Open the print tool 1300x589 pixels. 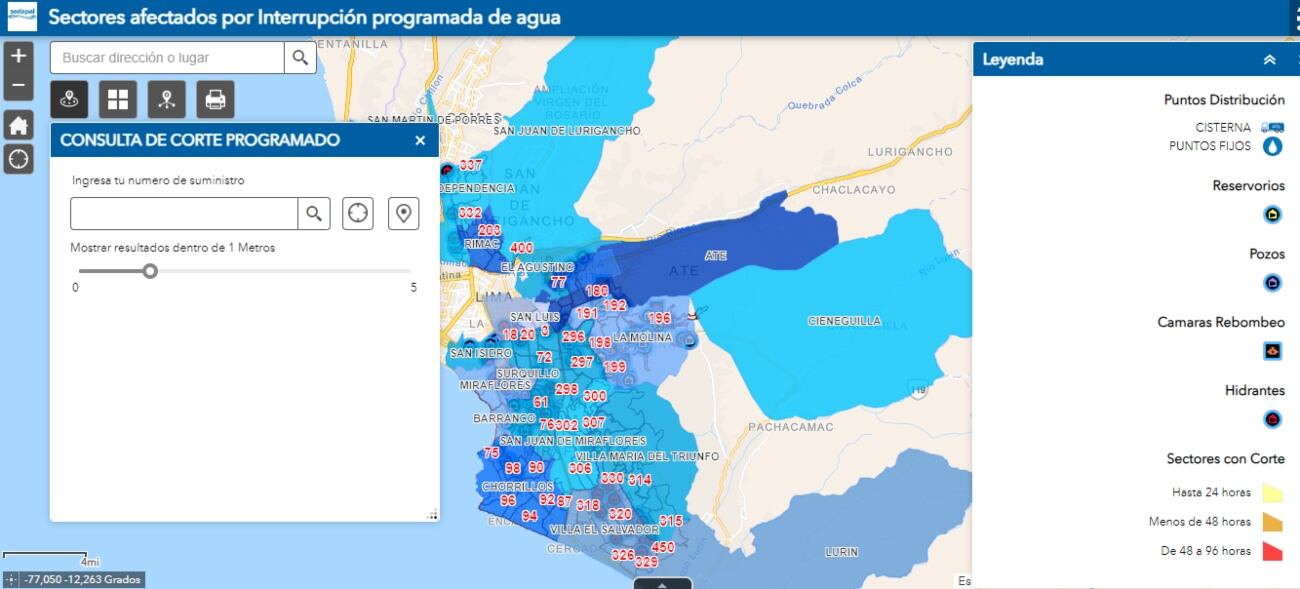pos(215,99)
